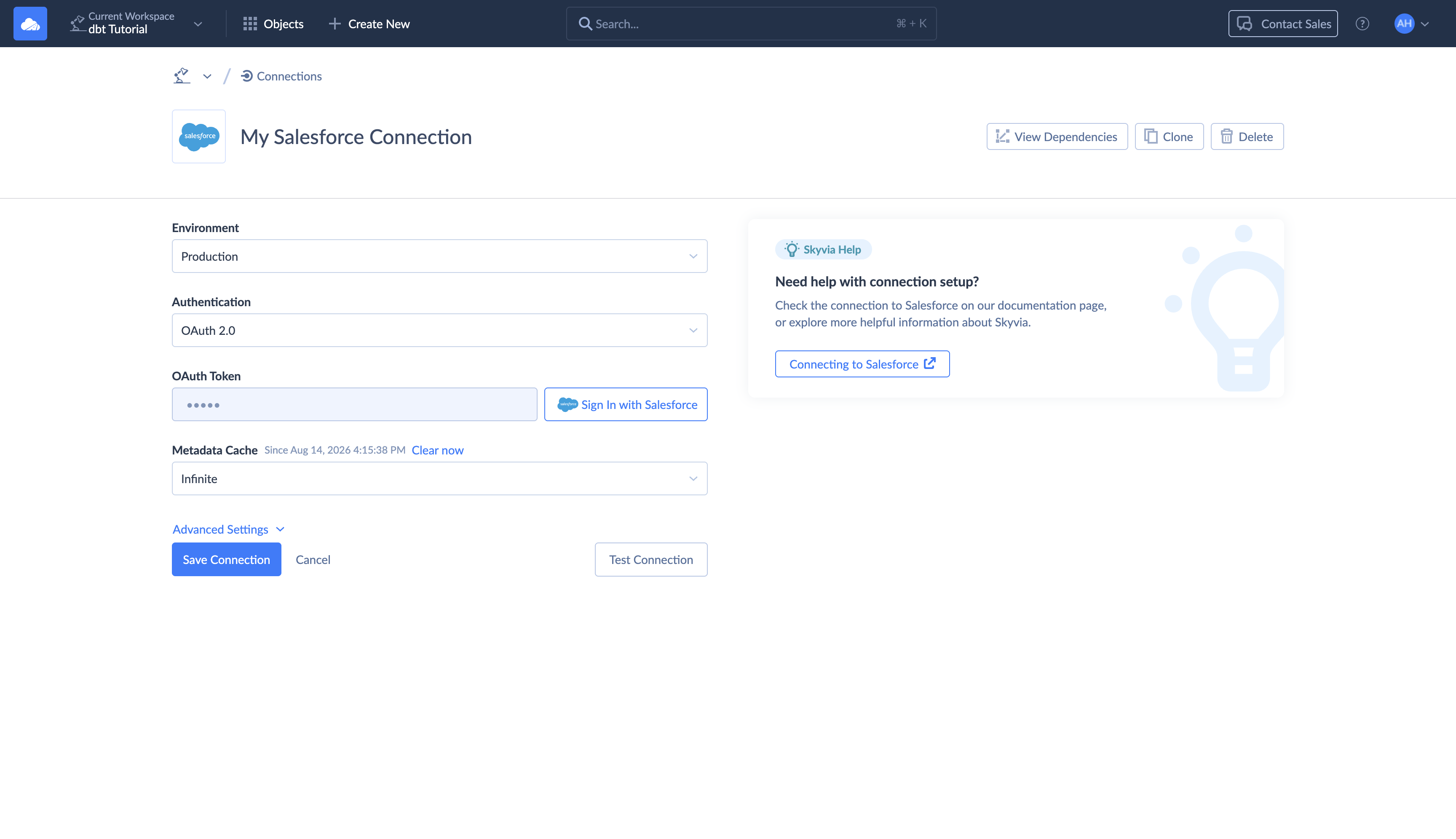Click the workspace icon in top bar
This screenshot has width=1456, height=839.
coord(77,24)
